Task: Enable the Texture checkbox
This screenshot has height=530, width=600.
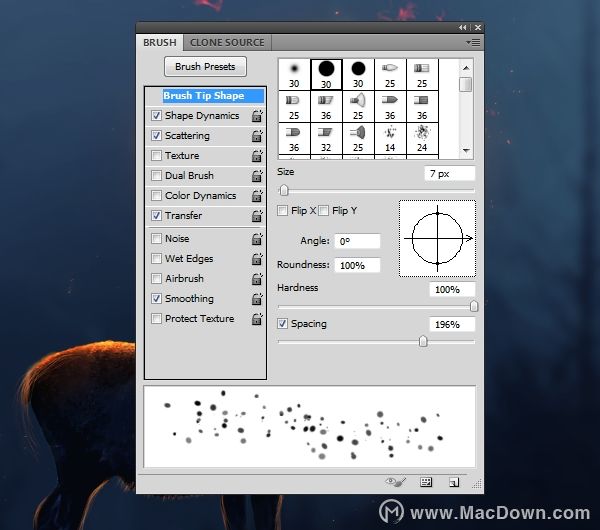Action: tap(156, 155)
